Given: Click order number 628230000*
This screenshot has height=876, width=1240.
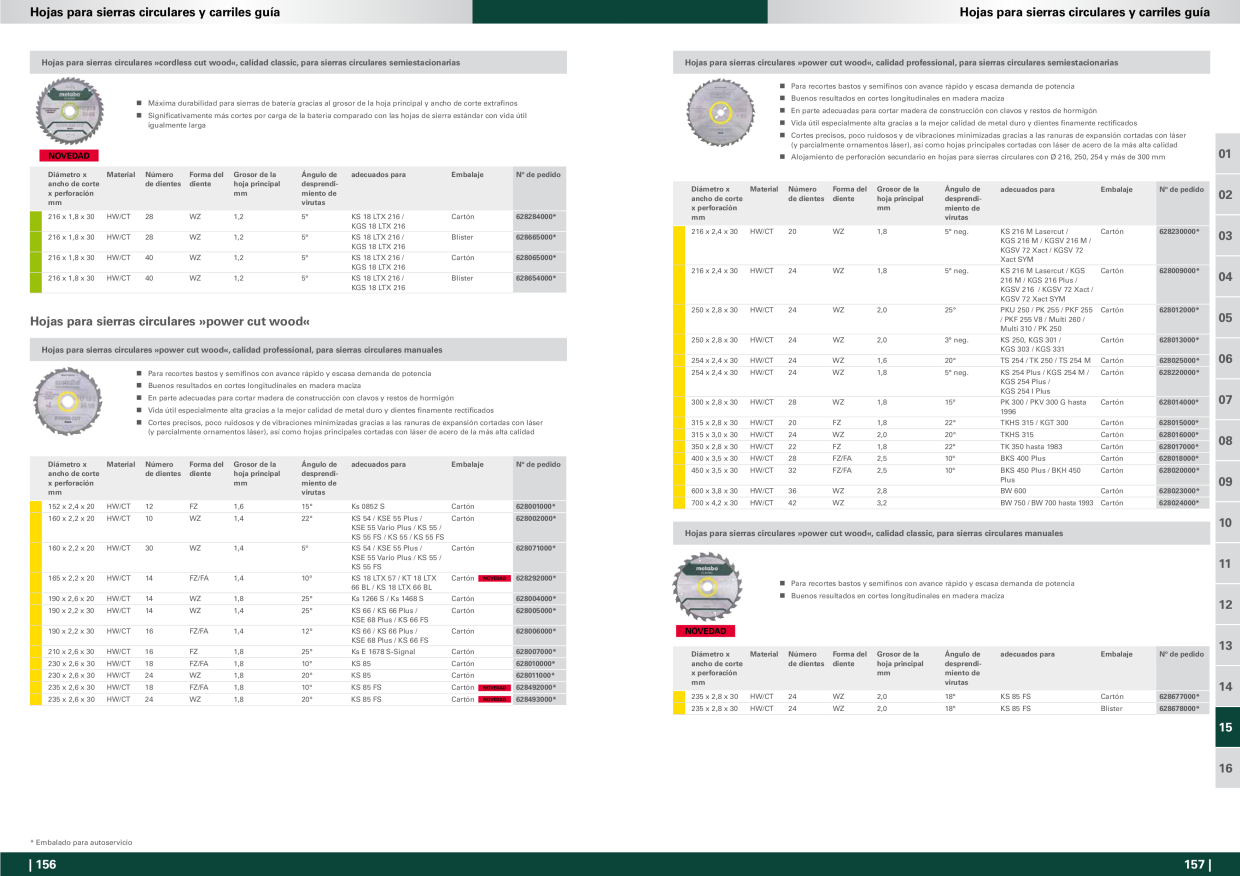Looking at the screenshot, I should pos(1179,231).
